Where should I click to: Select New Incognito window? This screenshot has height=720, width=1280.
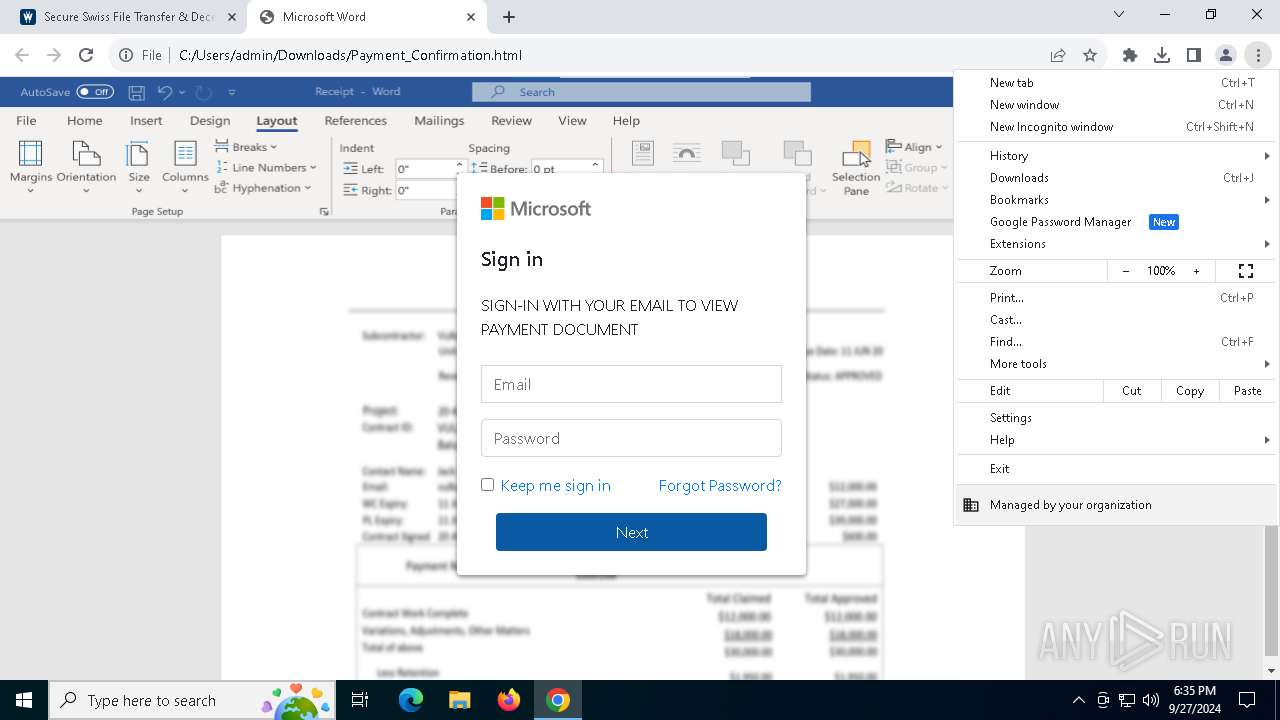point(1115,127)
